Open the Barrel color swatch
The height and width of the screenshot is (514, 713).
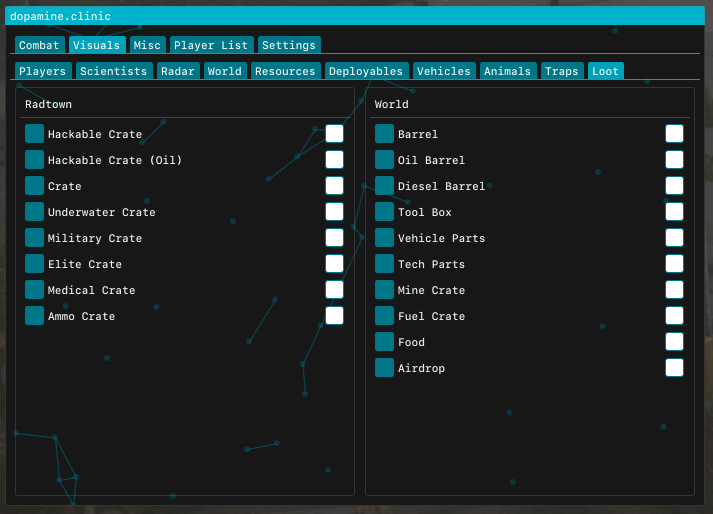(x=384, y=134)
